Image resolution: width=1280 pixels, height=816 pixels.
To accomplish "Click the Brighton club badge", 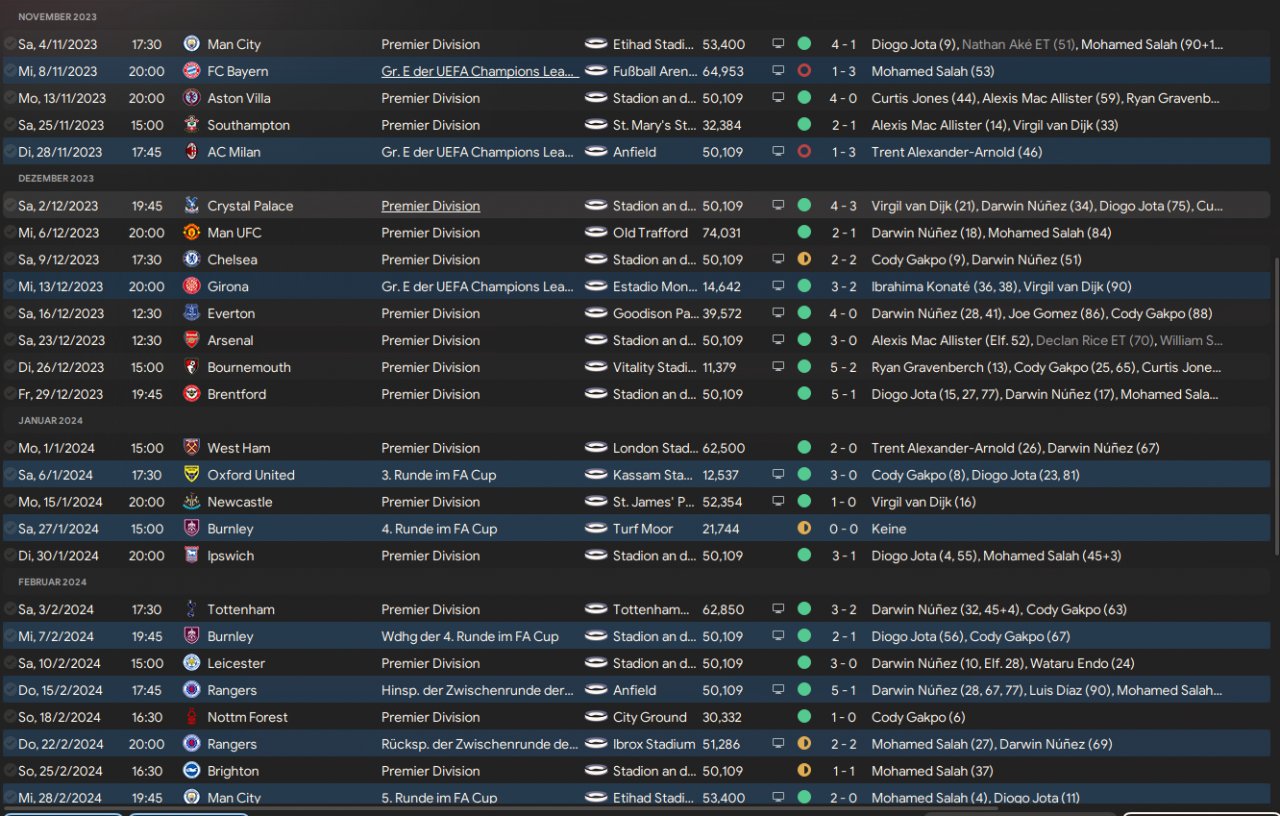I will 192,771.
